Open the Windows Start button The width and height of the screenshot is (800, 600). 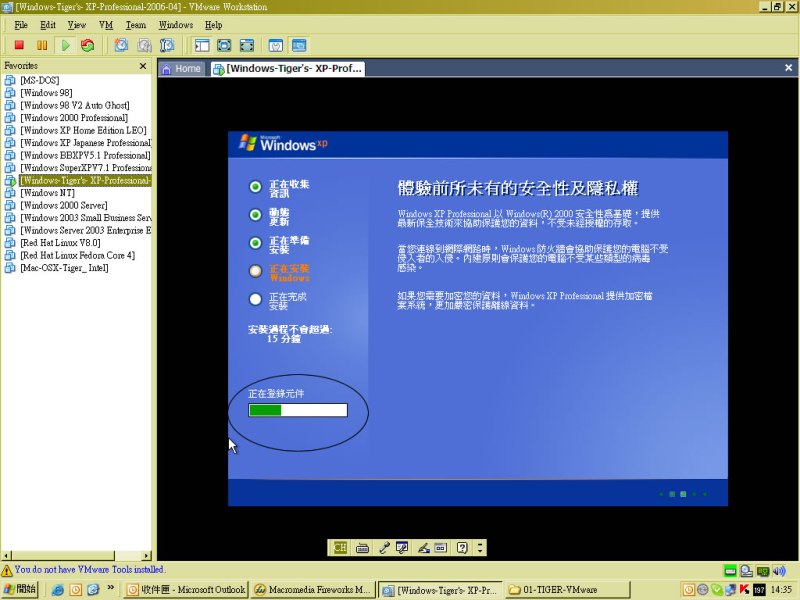(x=20, y=589)
